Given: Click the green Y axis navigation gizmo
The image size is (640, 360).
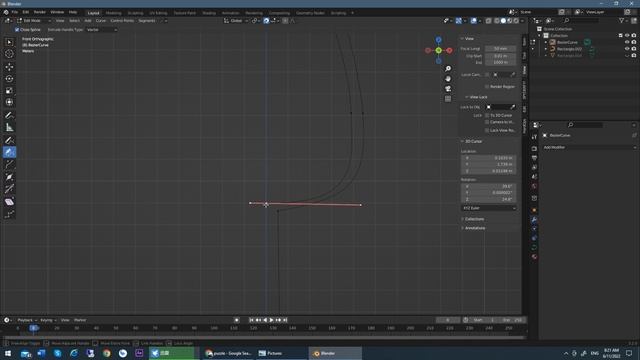Looking at the screenshot, I should [x=438, y=50].
